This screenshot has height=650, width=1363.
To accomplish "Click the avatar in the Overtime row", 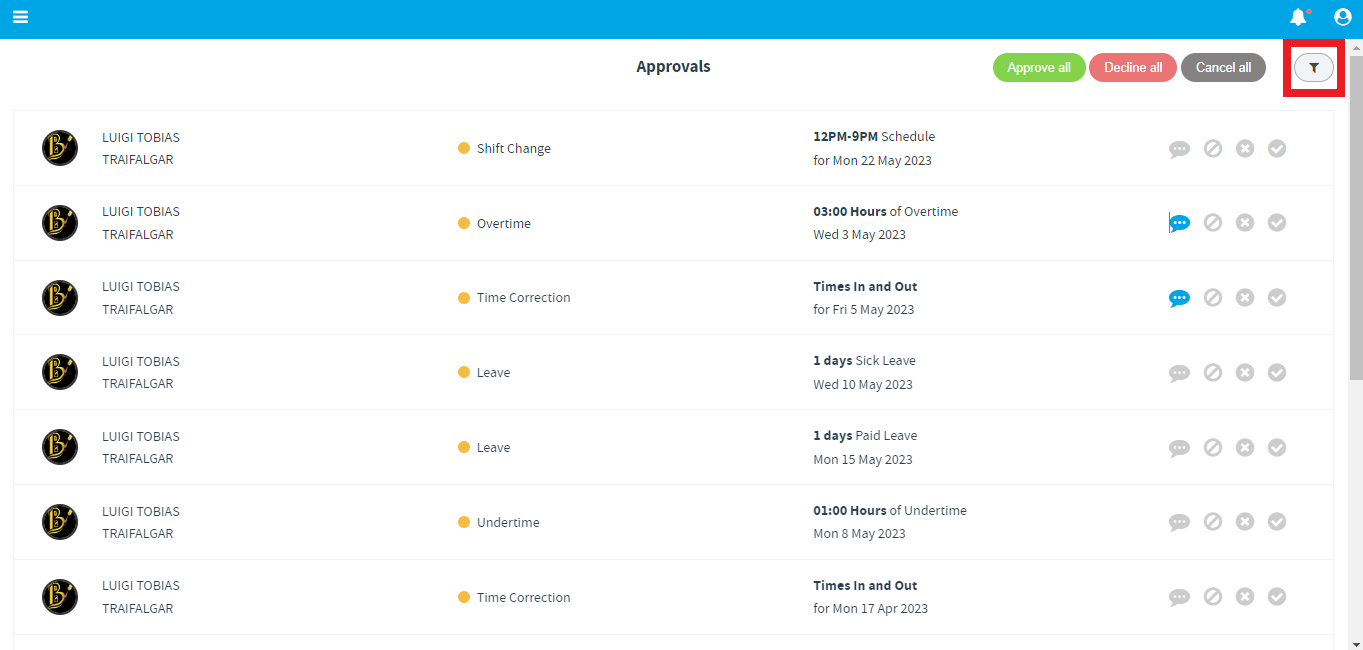I will pyautogui.click(x=60, y=223).
